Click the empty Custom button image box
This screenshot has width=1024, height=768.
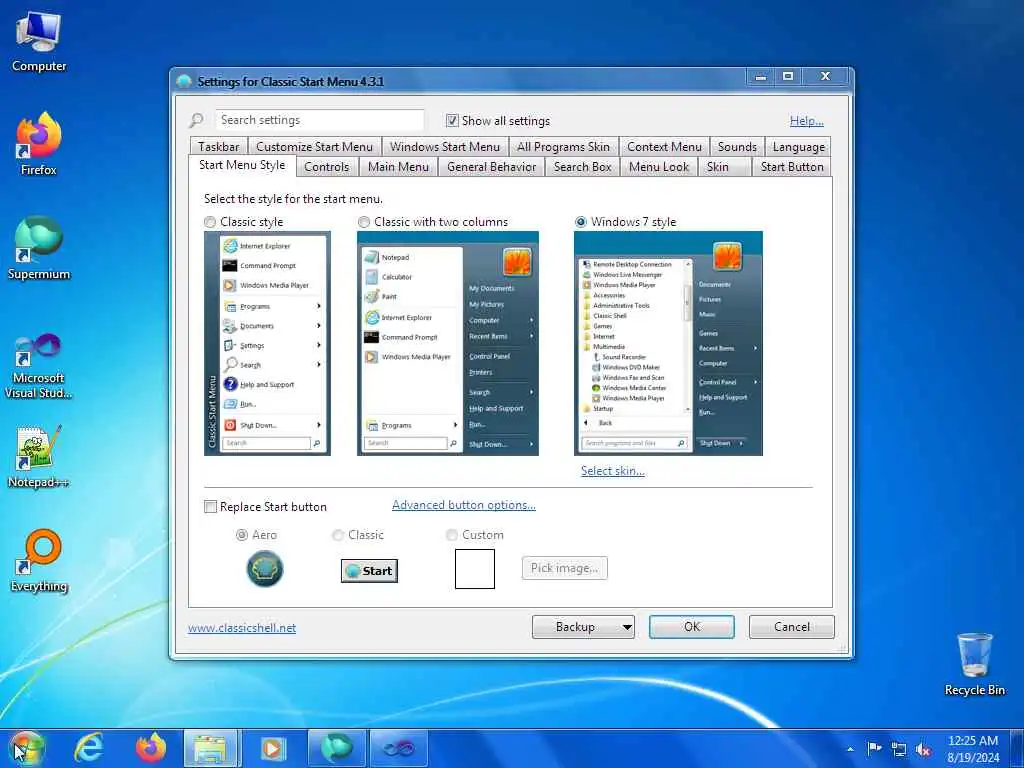tap(475, 569)
